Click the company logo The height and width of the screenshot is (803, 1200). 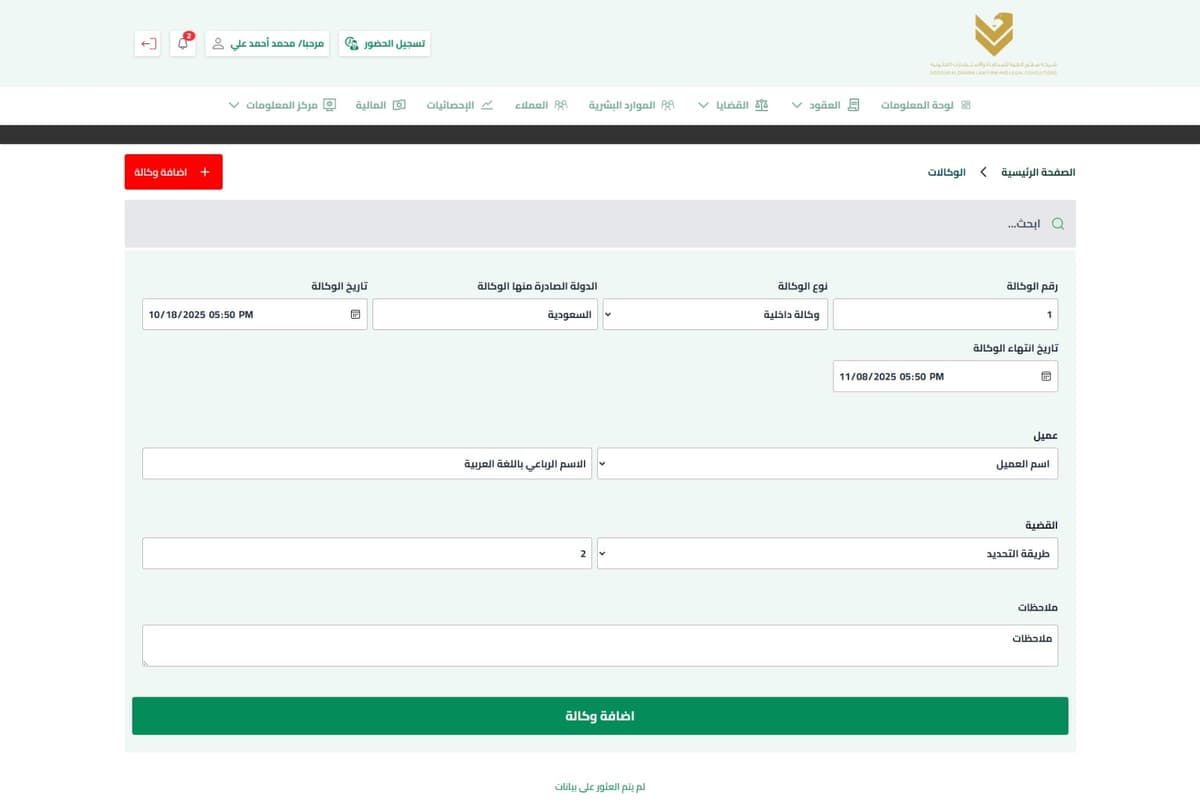993,43
